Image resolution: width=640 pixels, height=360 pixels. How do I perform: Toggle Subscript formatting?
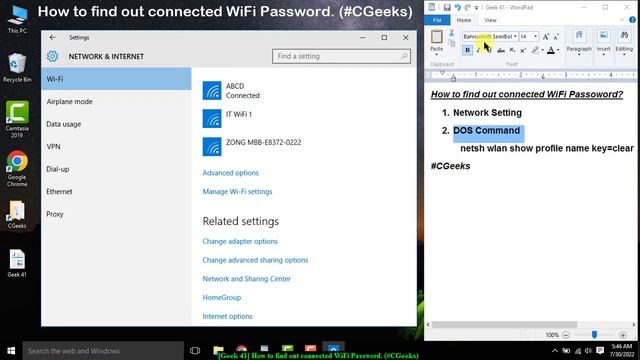[x=512, y=50]
